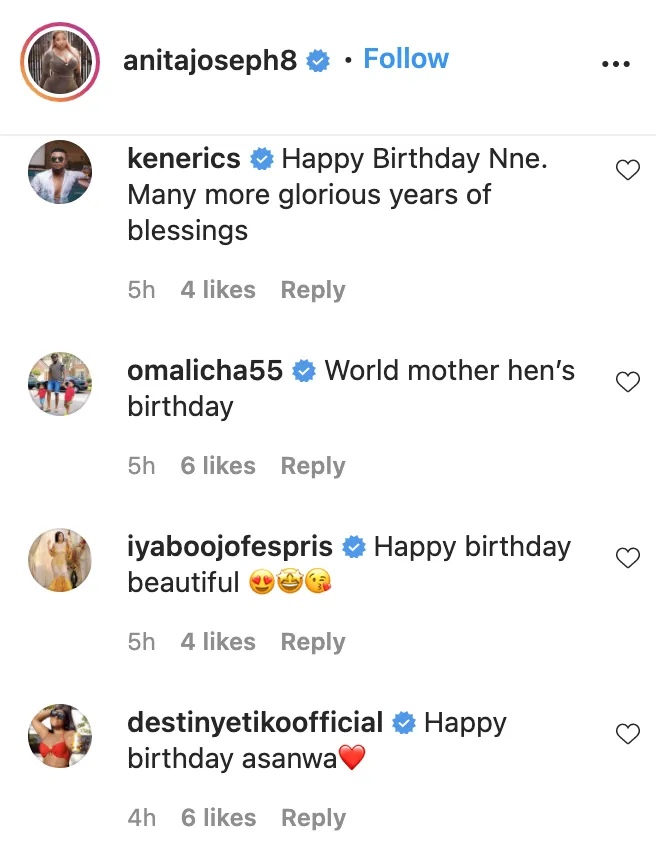
Task: Reply to omalicha55 comment
Action: point(312,466)
